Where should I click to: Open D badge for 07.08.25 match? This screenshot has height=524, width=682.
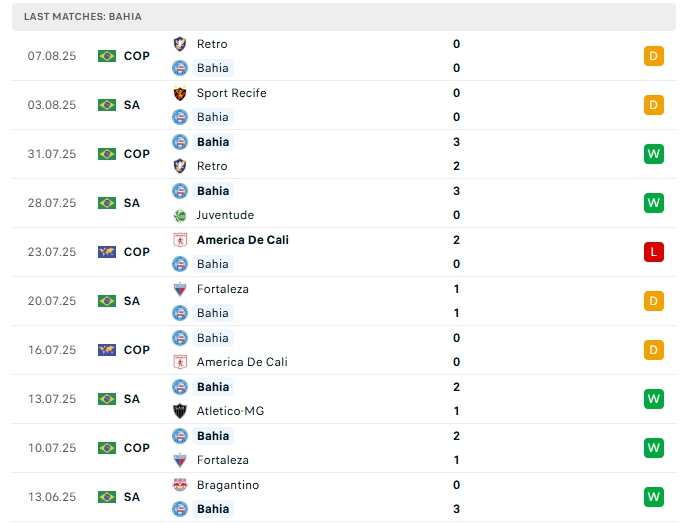point(654,56)
